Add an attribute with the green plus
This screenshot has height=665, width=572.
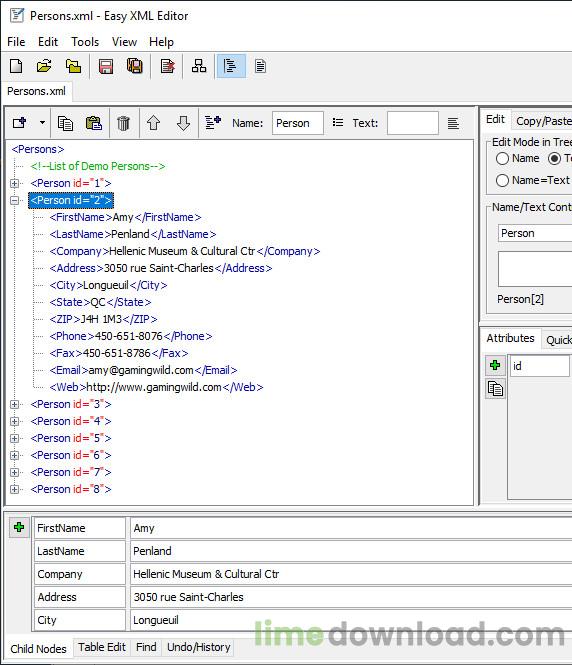pyautogui.click(x=495, y=365)
